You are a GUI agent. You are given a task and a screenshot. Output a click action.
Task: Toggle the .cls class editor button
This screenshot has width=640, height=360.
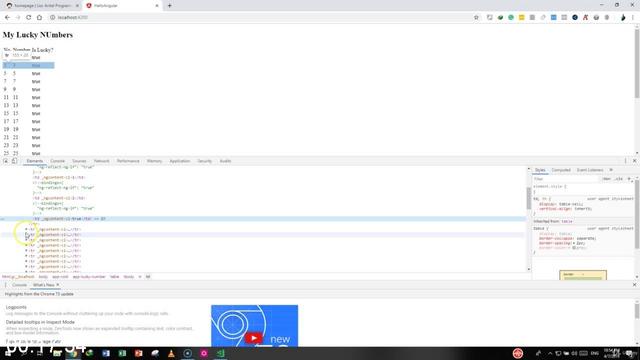[x=619, y=179]
